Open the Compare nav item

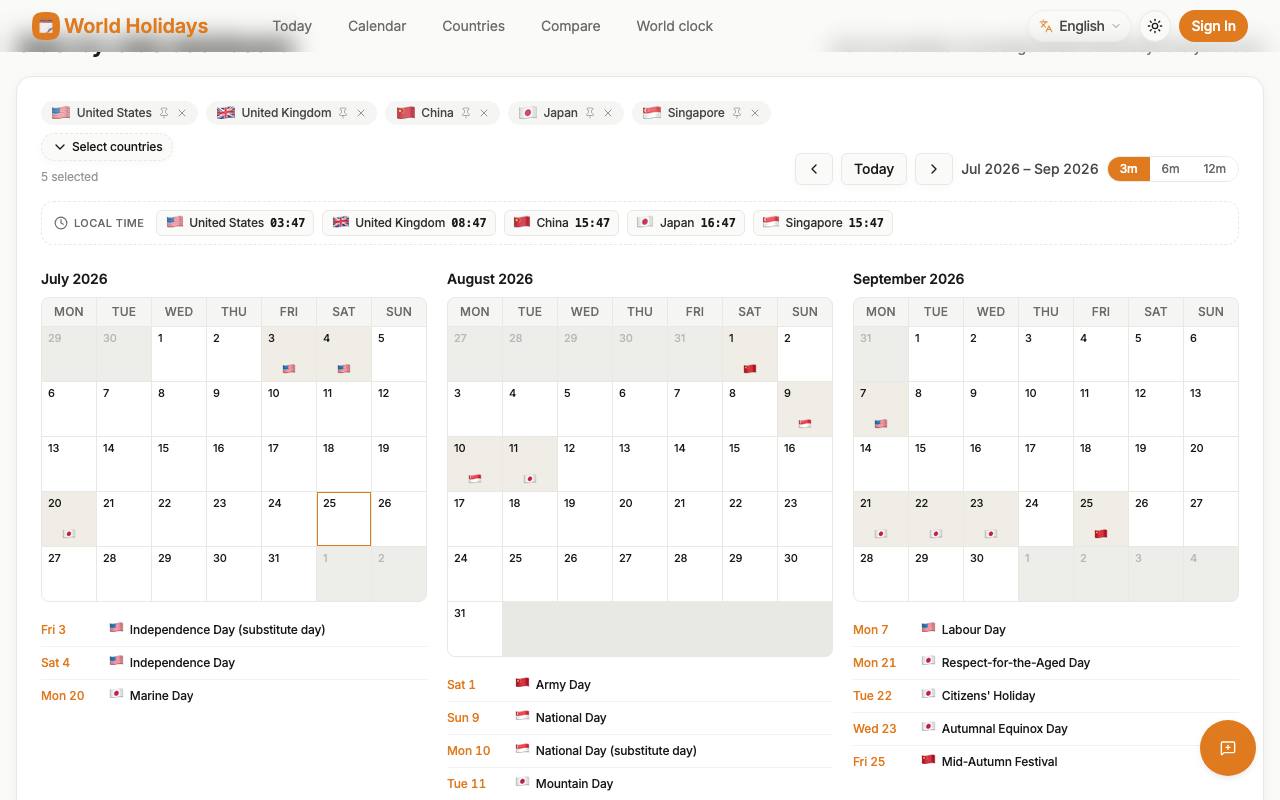[570, 26]
